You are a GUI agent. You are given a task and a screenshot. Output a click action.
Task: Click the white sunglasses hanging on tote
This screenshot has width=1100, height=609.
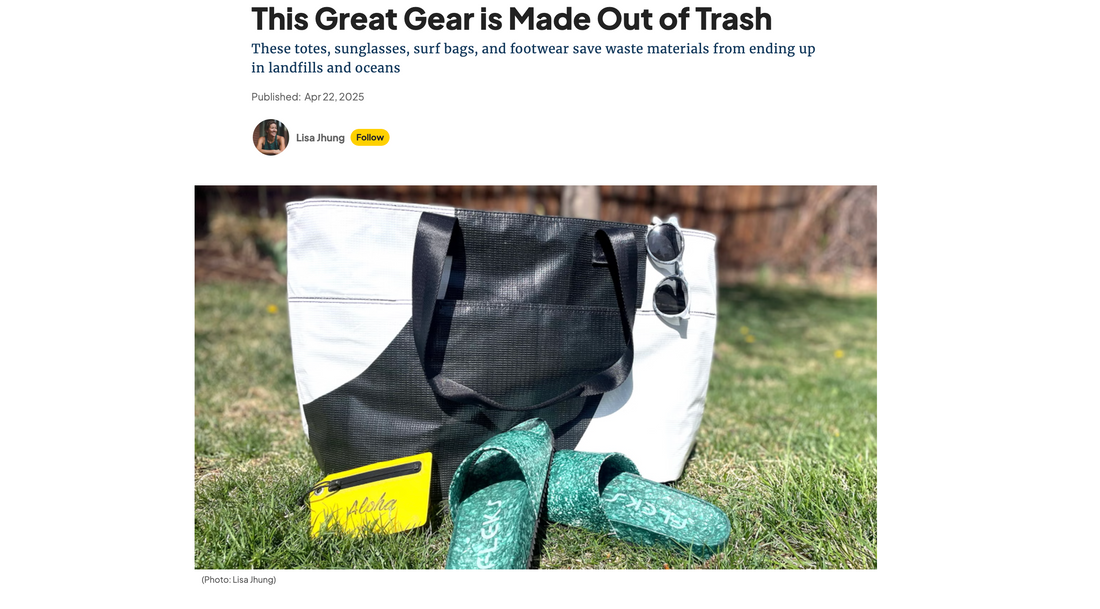pos(668,270)
